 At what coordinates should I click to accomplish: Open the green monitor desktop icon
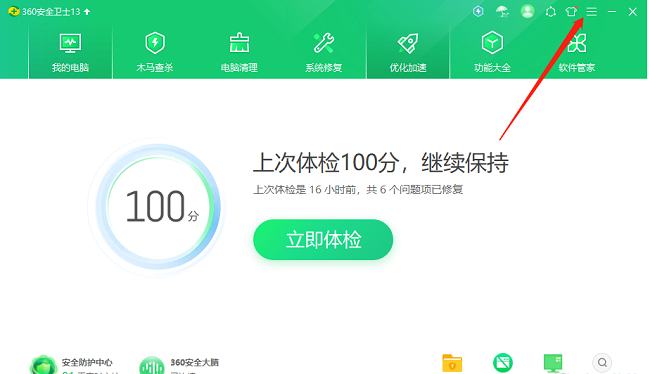[553, 363]
